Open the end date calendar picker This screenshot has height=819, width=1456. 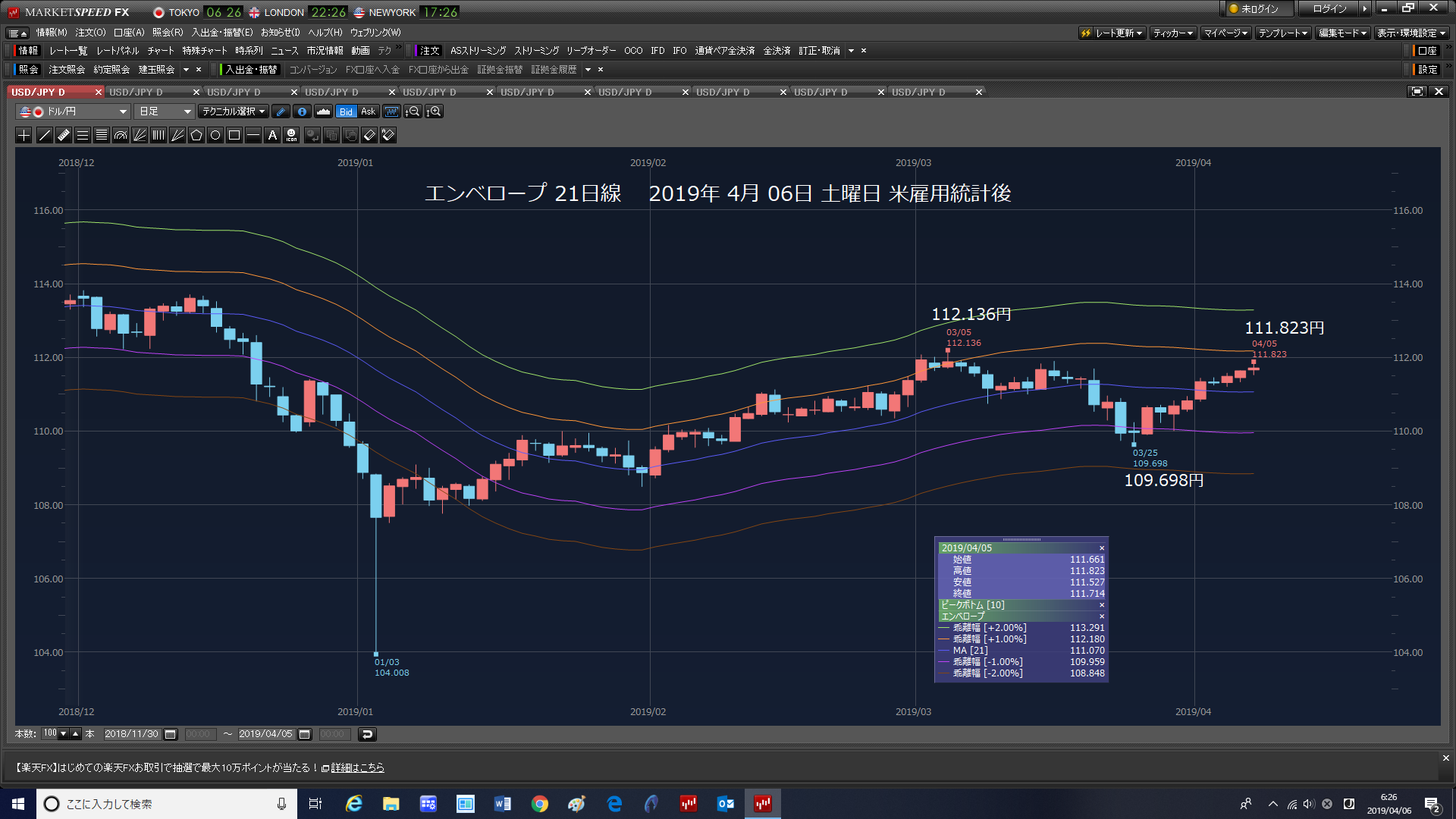pyautogui.click(x=305, y=734)
